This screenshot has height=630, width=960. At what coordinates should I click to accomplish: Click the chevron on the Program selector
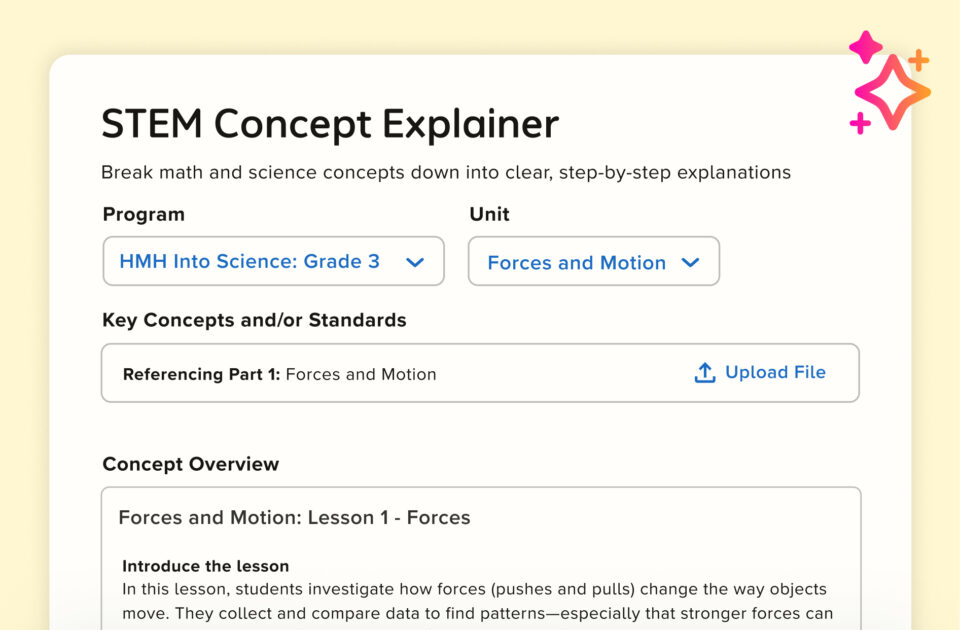click(415, 262)
